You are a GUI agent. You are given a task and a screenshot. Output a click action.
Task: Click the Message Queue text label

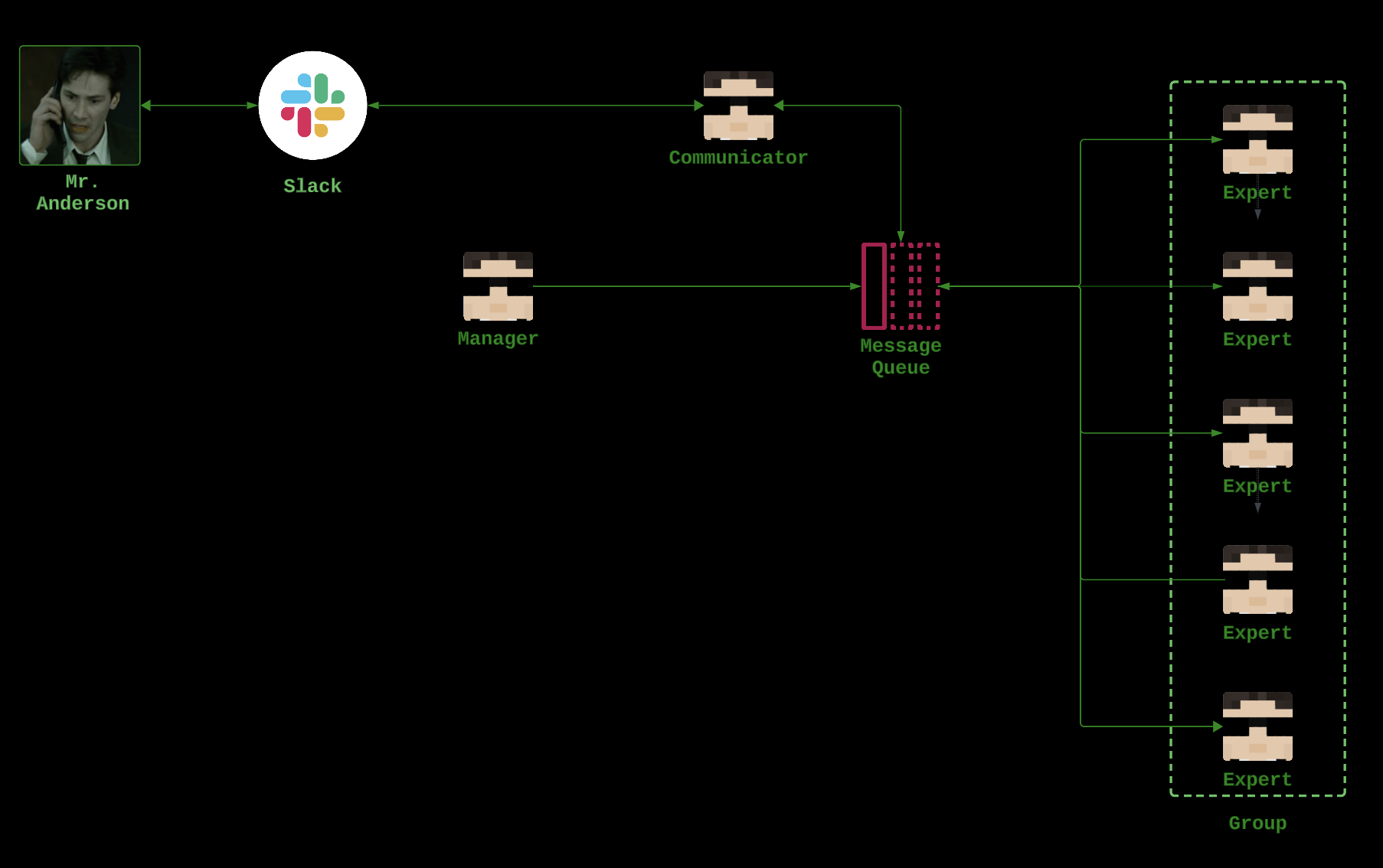[x=901, y=357]
